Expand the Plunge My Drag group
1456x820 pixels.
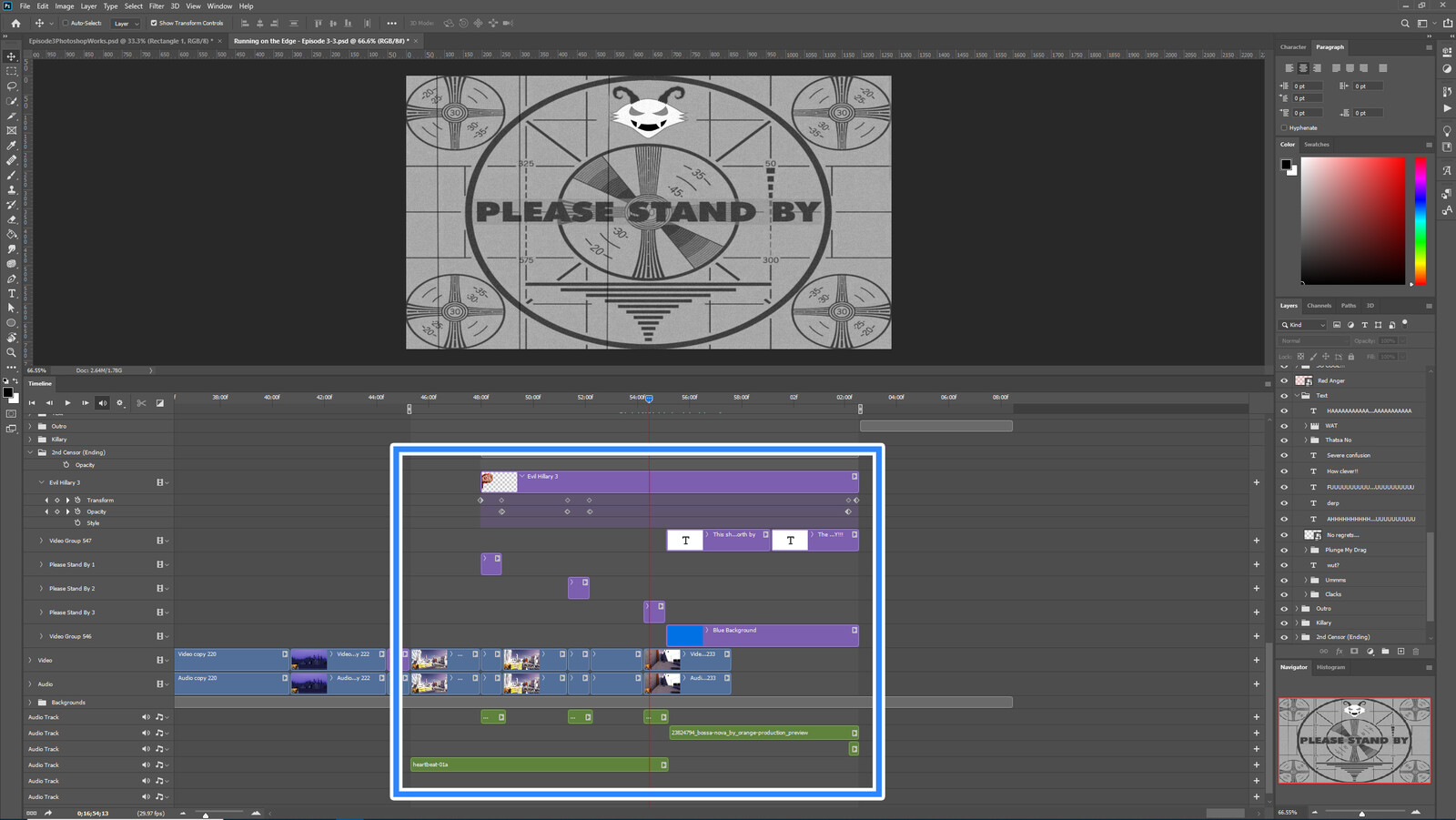(x=1305, y=550)
